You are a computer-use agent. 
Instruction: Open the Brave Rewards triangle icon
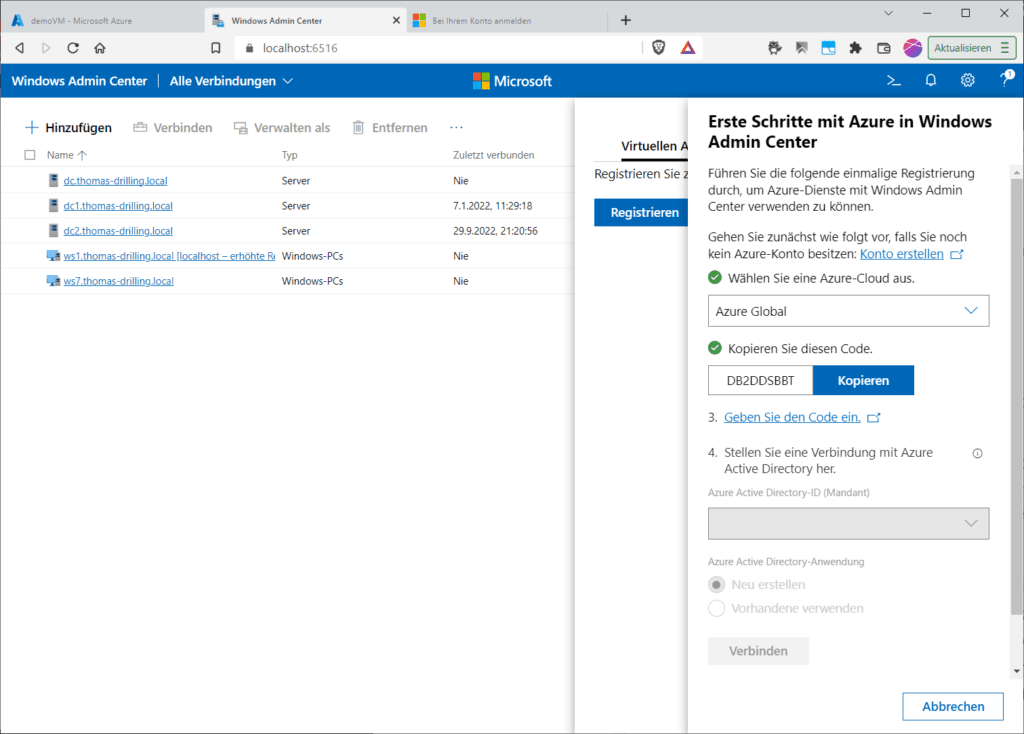point(688,48)
